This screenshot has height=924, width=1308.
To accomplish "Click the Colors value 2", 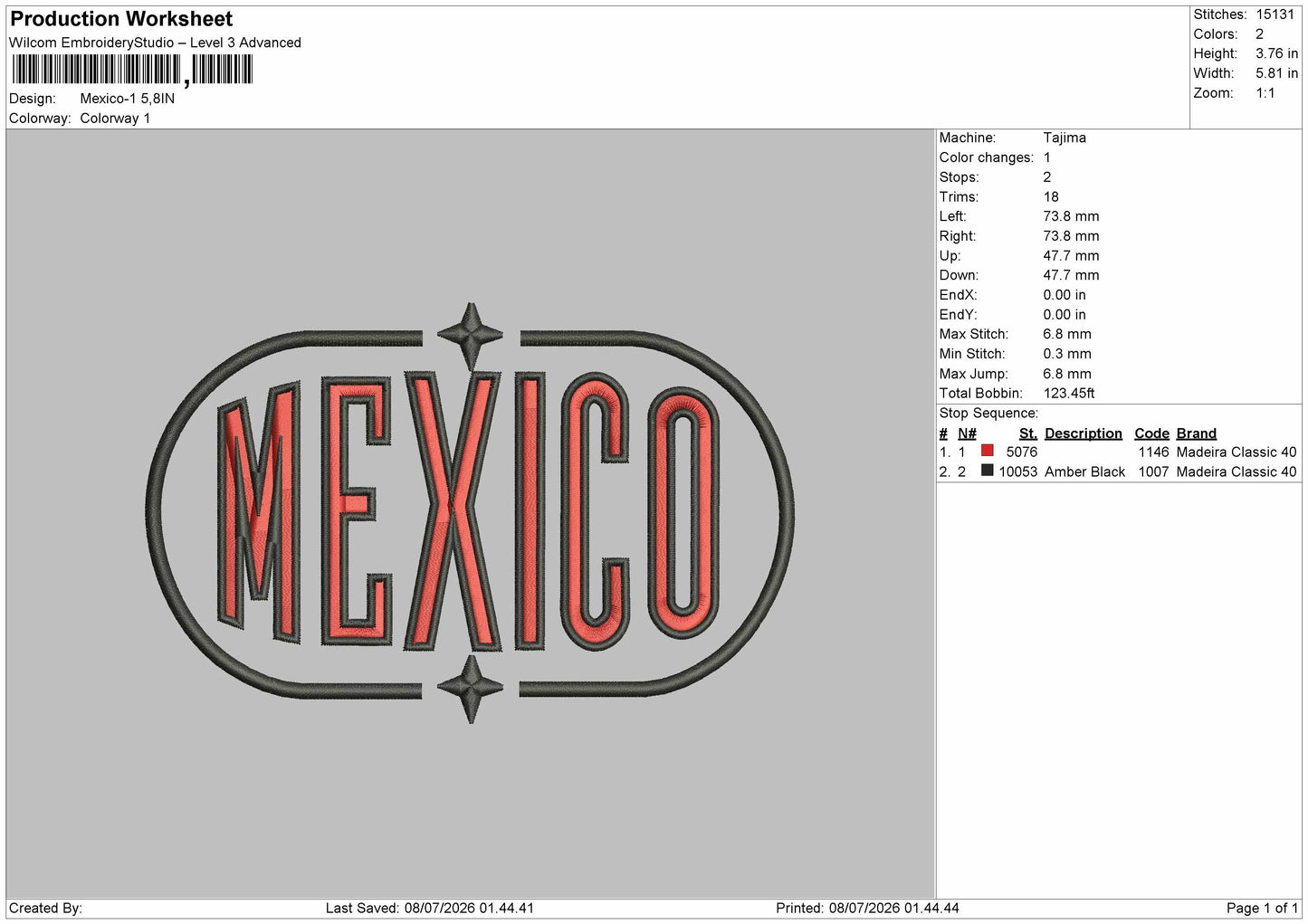I will coord(1259,34).
